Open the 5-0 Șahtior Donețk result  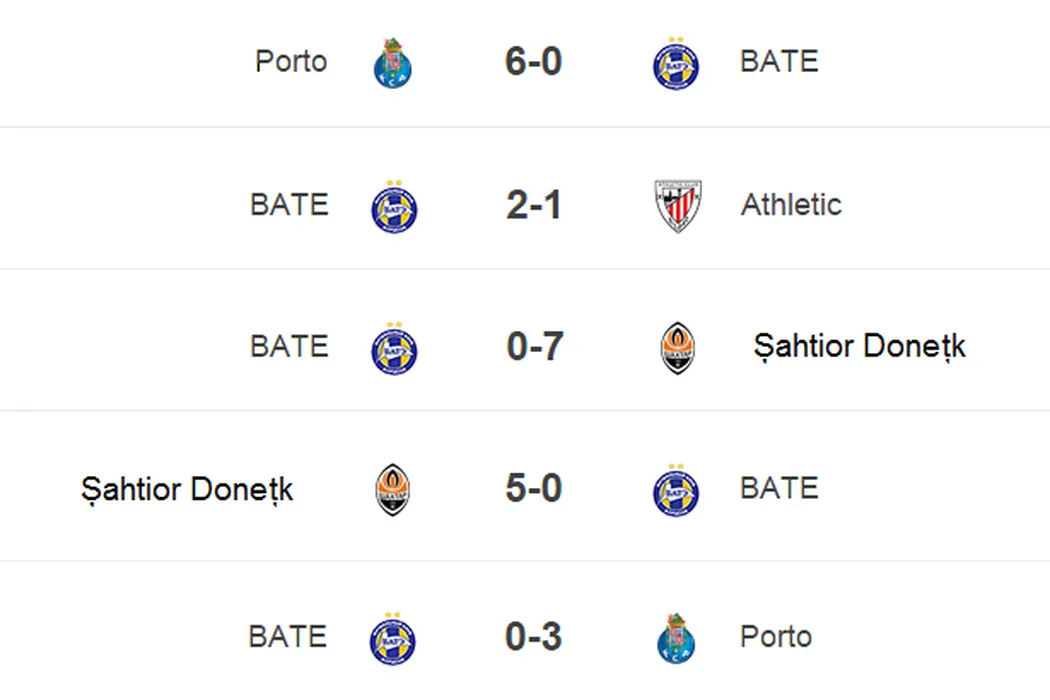click(534, 489)
